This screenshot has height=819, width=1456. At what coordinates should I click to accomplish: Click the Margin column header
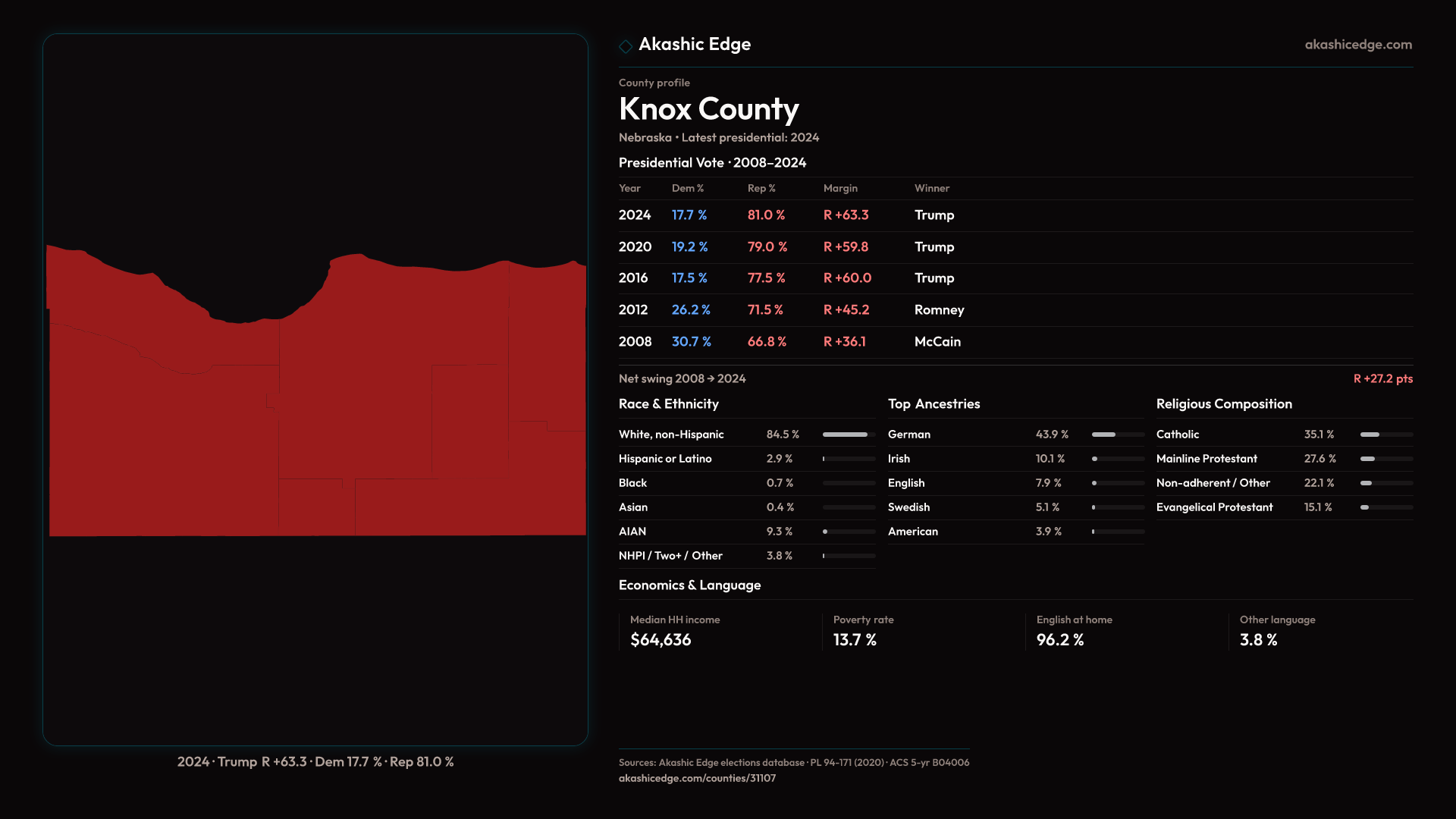pyautogui.click(x=840, y=188)
